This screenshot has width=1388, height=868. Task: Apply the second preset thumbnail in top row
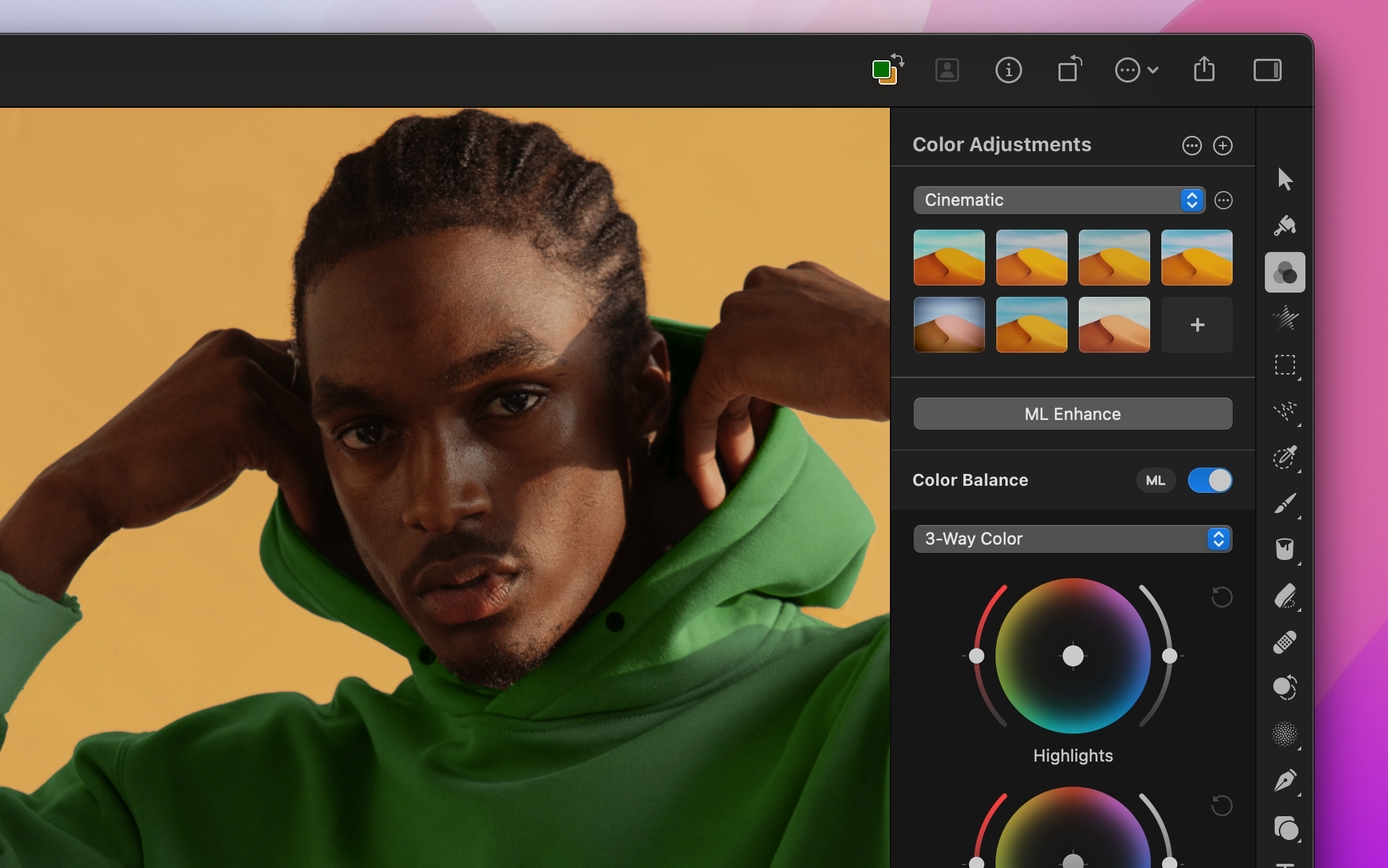pyautogui.click(x=1031, y=258)
